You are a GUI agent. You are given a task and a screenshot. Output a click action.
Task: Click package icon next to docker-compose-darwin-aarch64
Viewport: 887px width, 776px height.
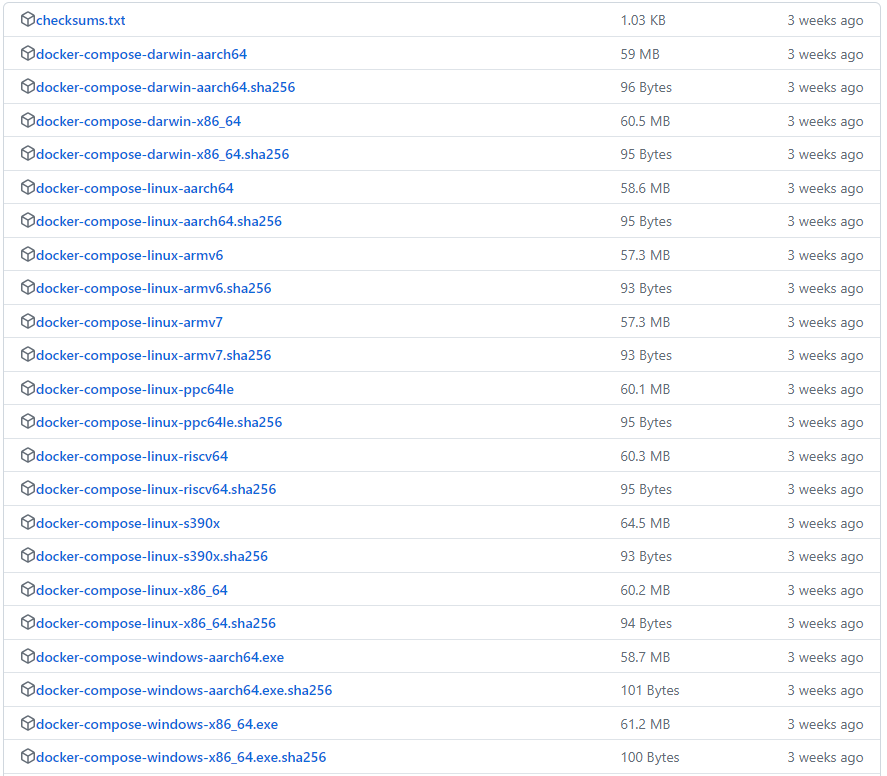(x=27, y=54)
